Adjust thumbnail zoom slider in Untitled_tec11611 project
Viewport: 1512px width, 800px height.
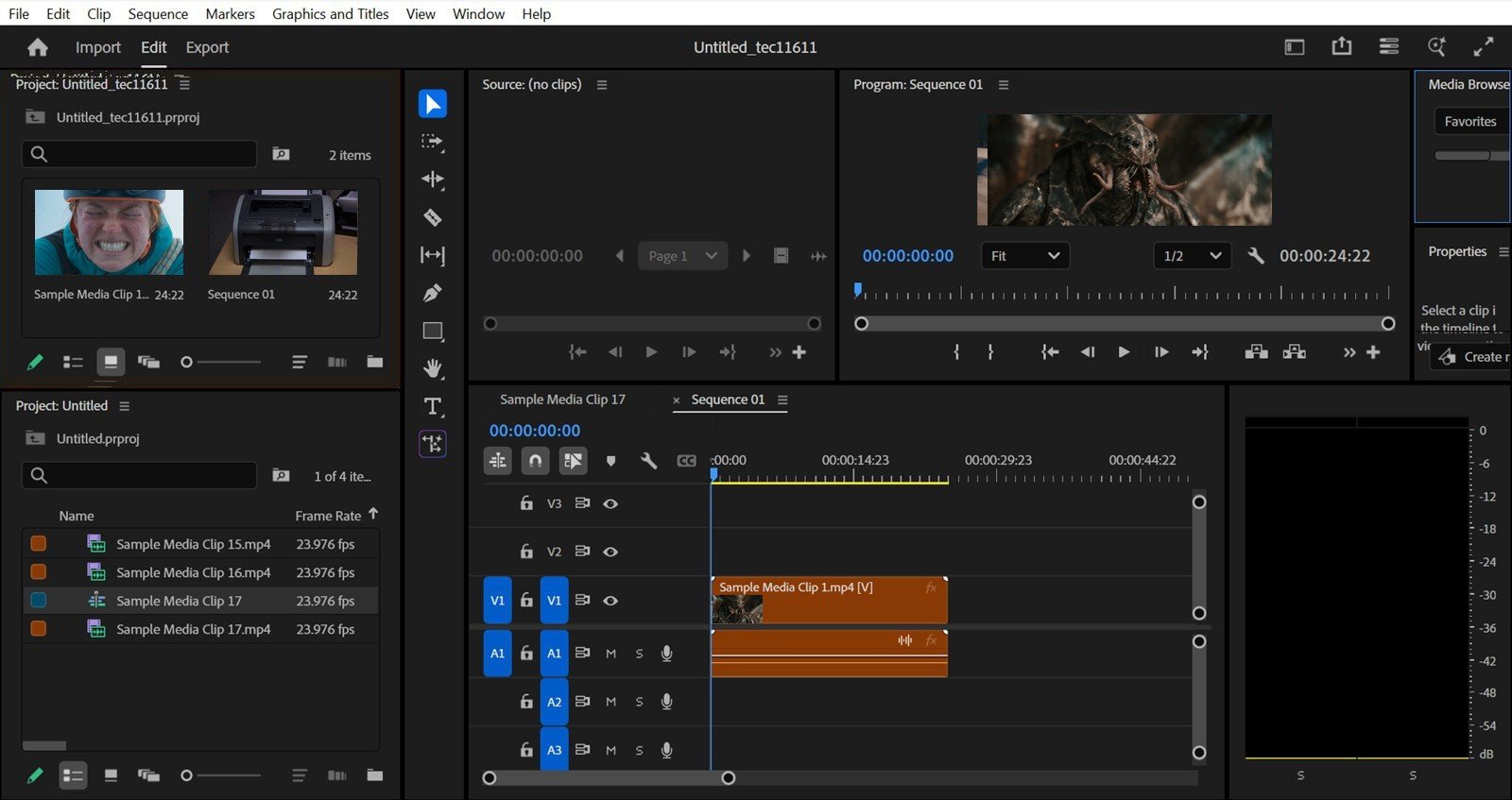[x=220, y=362]
